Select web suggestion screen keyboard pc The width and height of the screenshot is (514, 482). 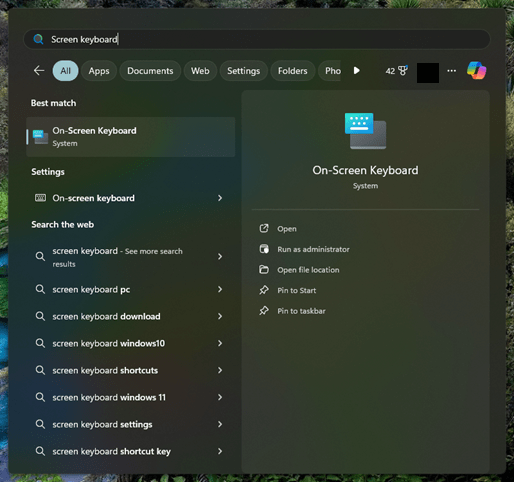pos(131,289)
